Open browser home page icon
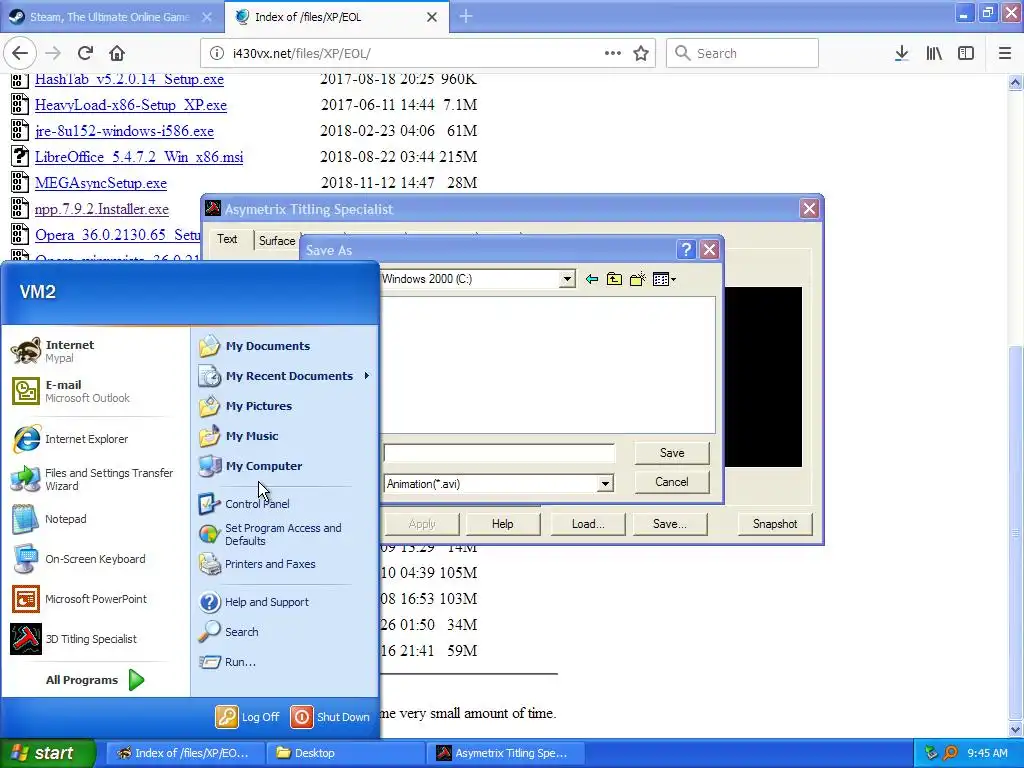The image size is (1024, 768). click(x=117, y=53)
